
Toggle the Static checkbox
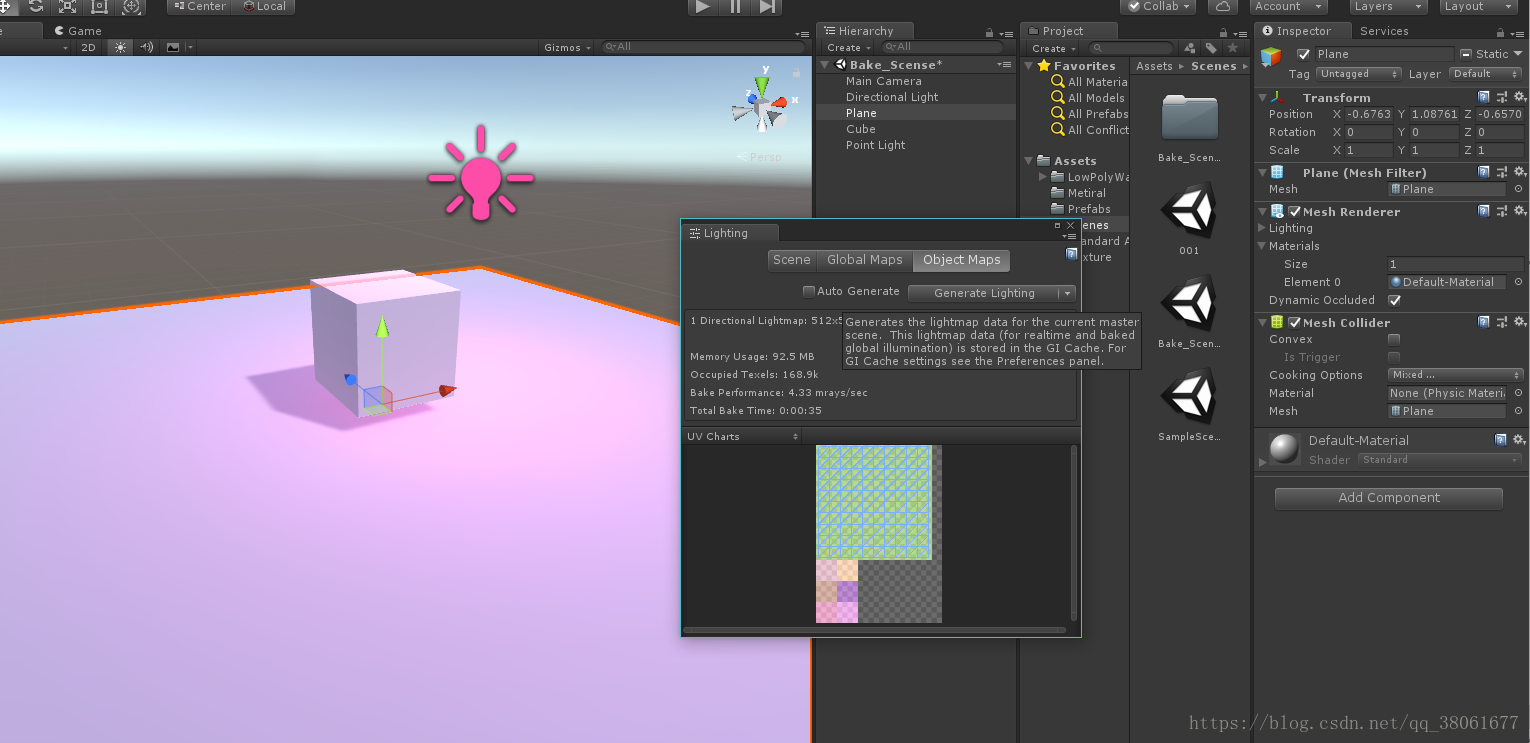click(1466, 54)
